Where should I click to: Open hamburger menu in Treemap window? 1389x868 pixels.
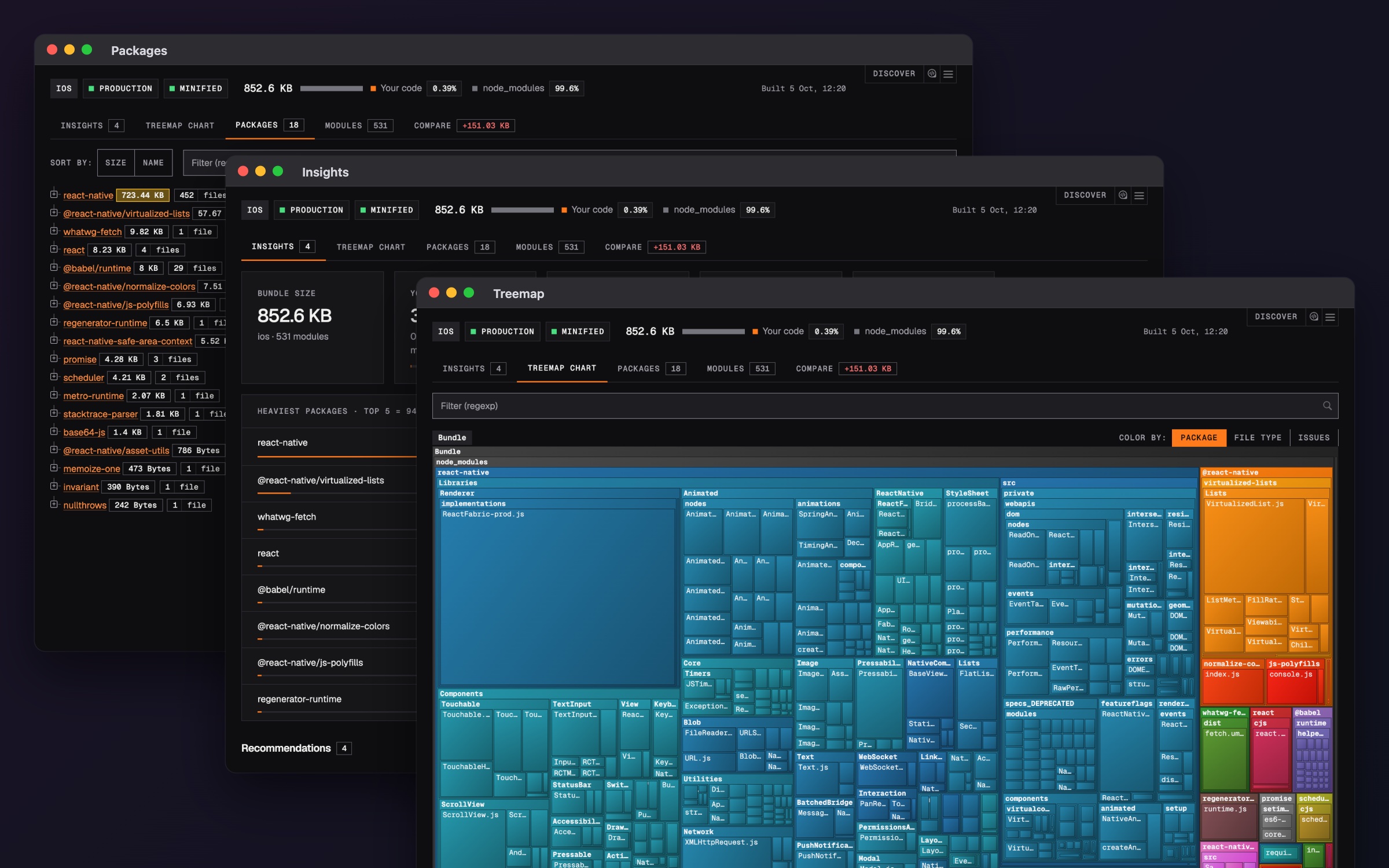coord(1330,317)
